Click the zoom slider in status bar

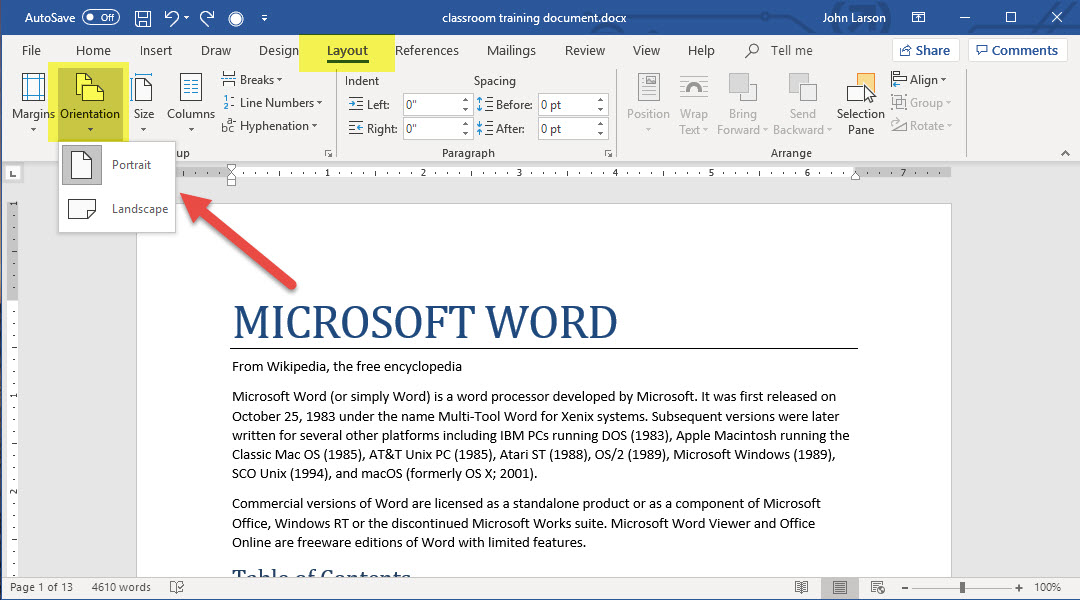[961, 587]
